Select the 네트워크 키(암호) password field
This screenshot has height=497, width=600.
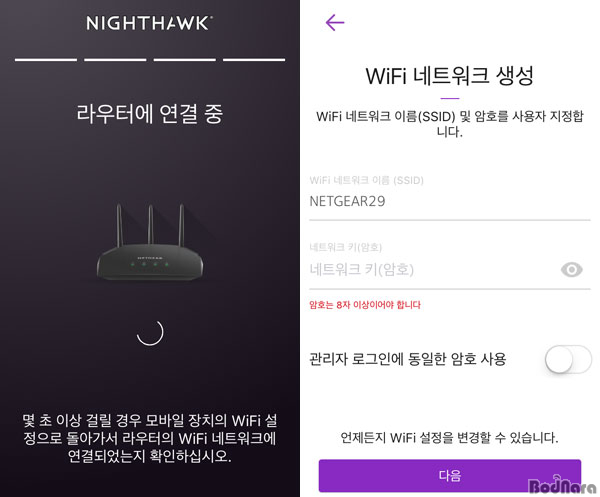(432, 270)
